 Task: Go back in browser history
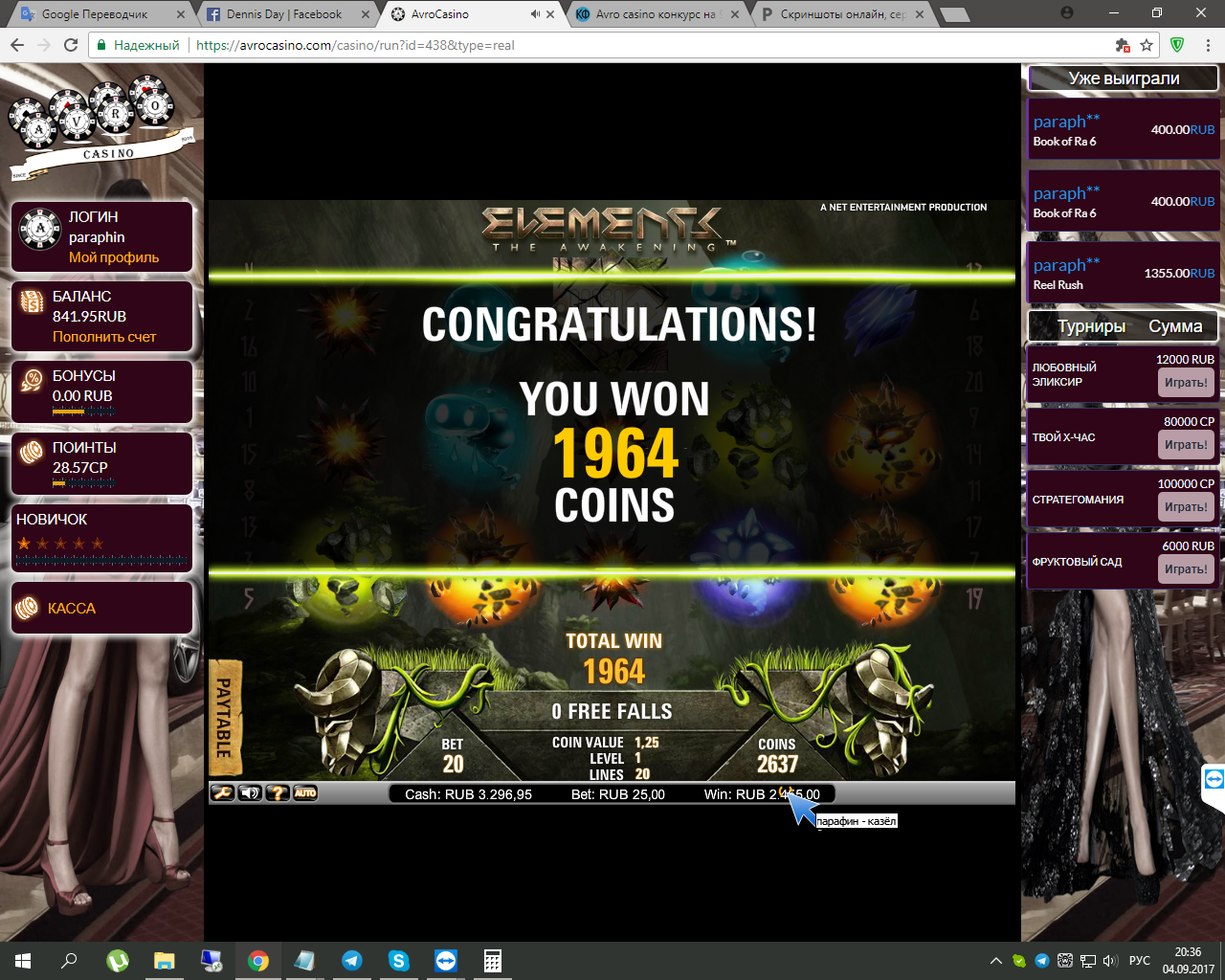17,45
